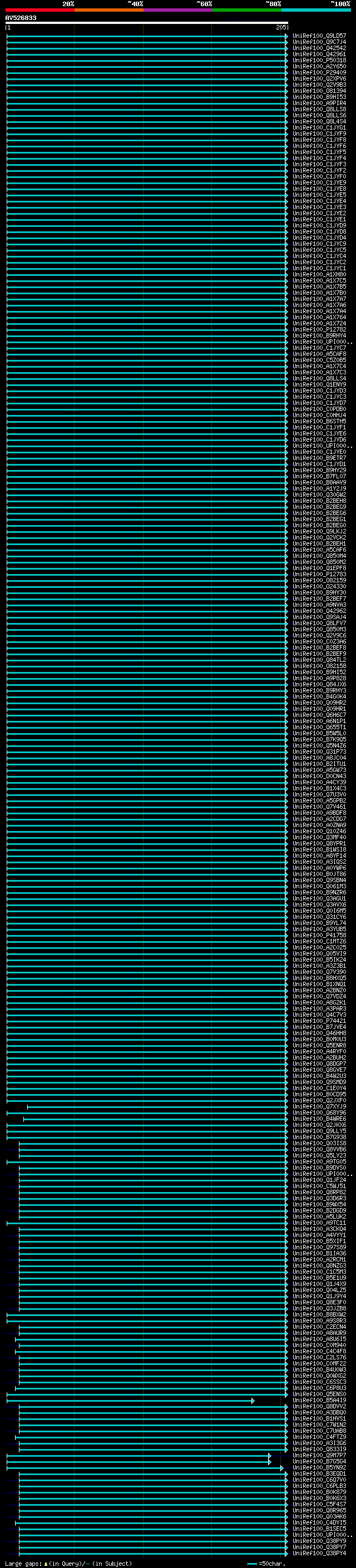Open hit UniRef100_C4DYI5
Viewport: 356px width, 1568px height.
(319, 1522)
